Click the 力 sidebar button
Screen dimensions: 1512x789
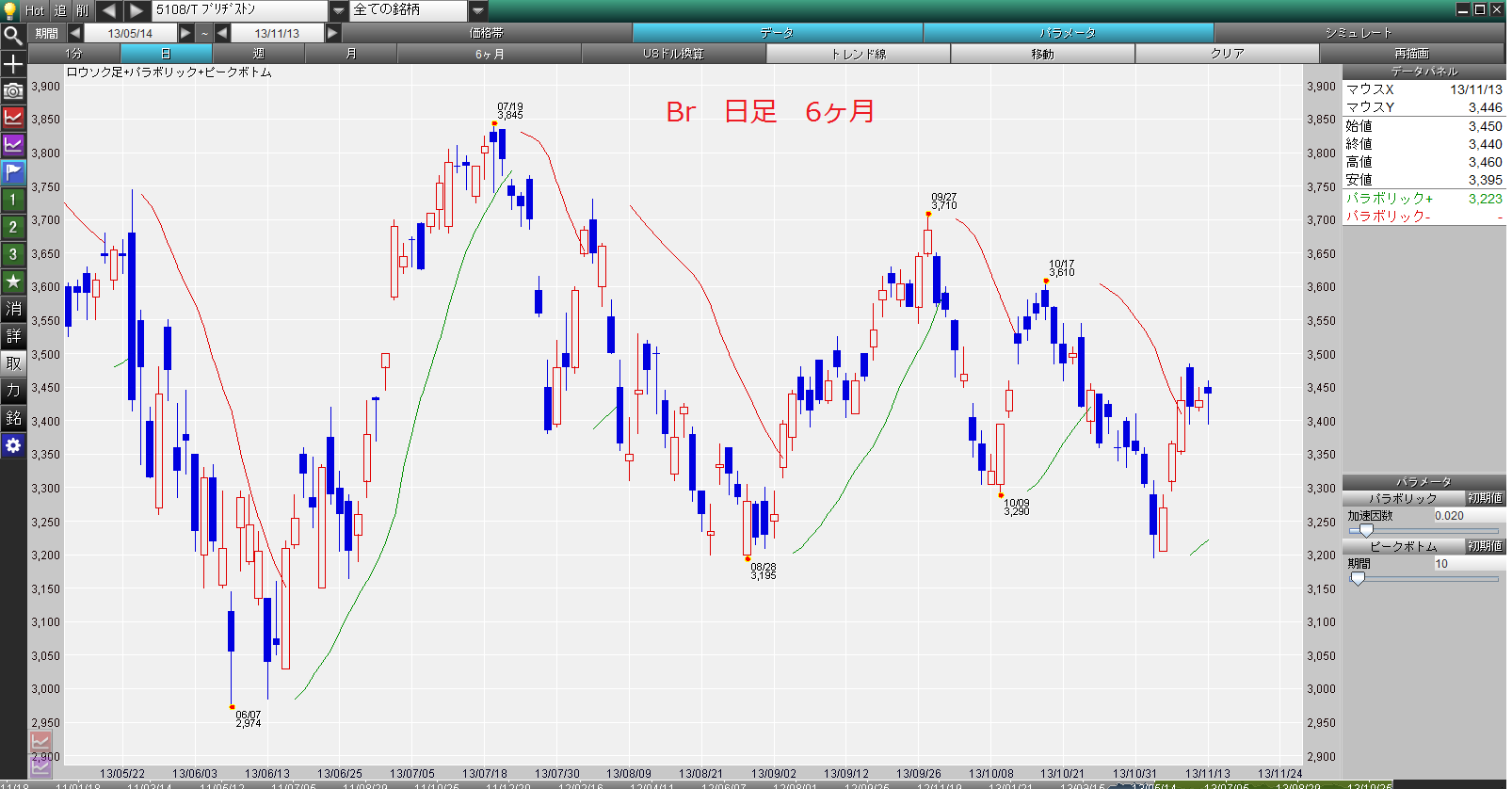pyautogui.click(x=13, y=391)
